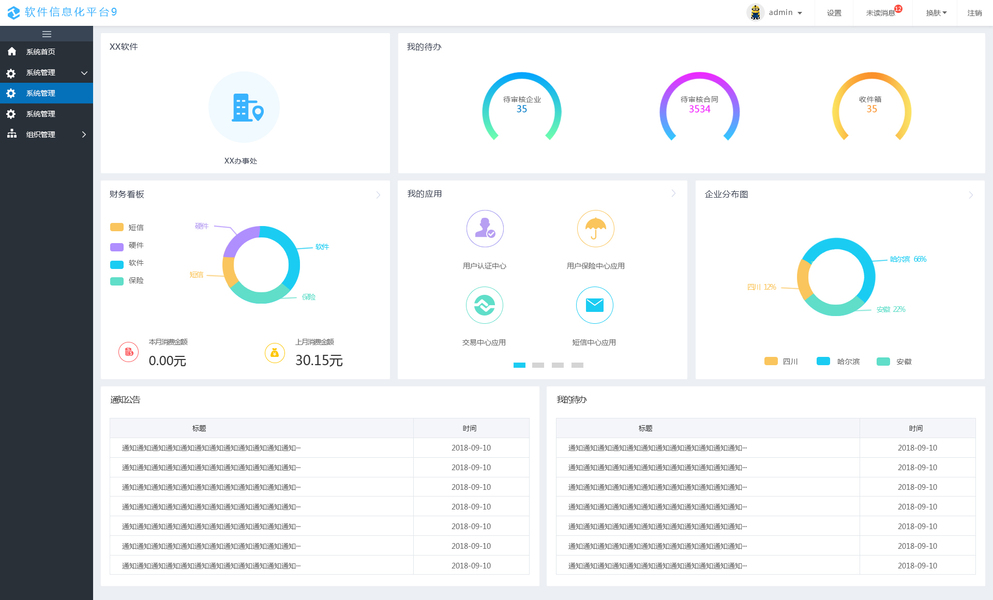Click the building location icon in XX软件
Image resolution: width=993 pixels, height=600 pixels.
tap(244, 107)
